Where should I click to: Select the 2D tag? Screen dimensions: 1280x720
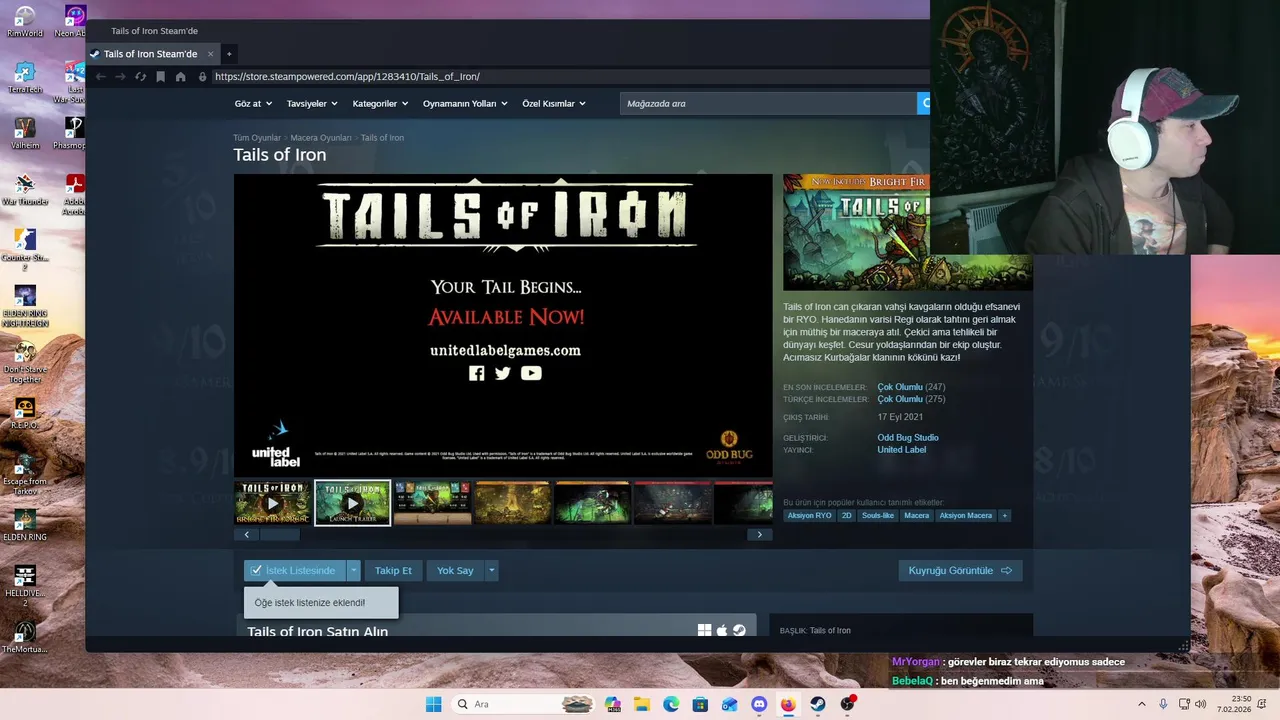(x=847, y=515)
